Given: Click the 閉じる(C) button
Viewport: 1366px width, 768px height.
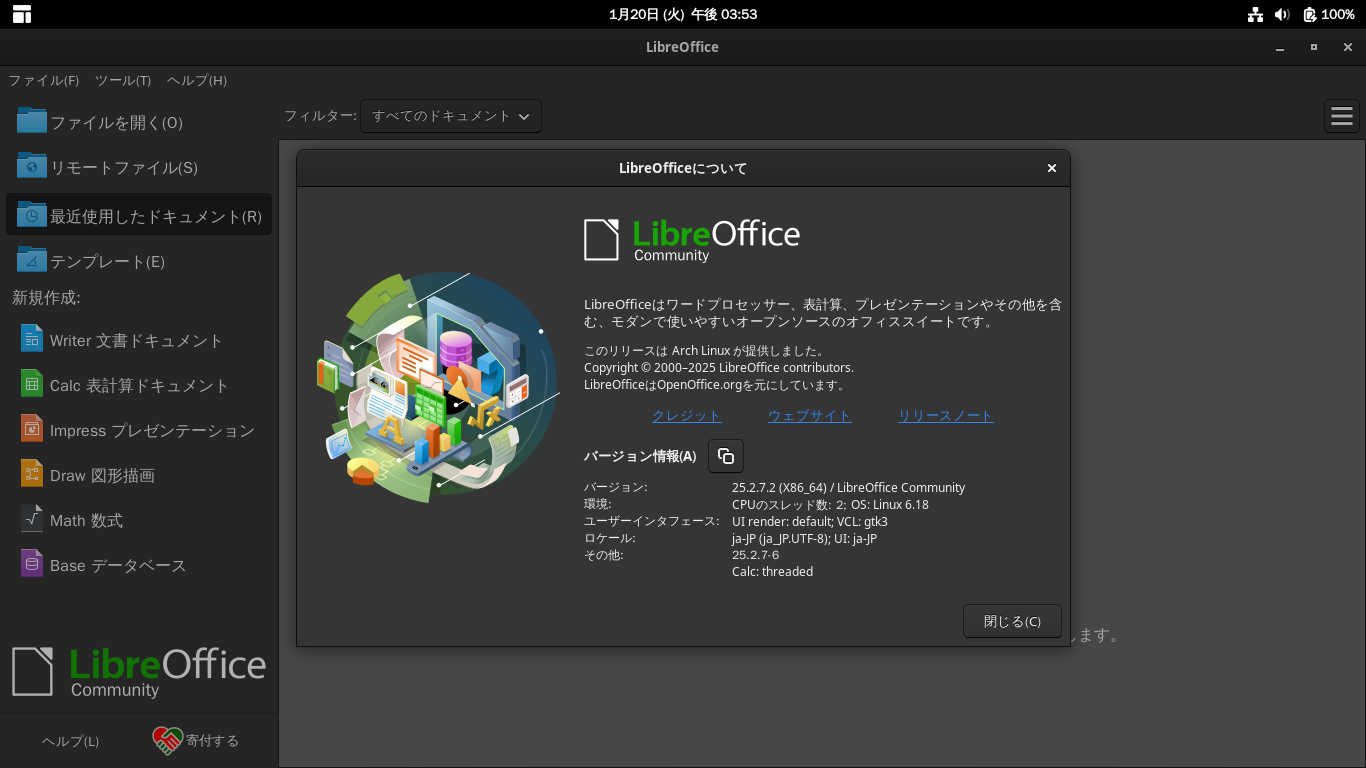Looking at the screenshot, I should tap(1012, 621).
